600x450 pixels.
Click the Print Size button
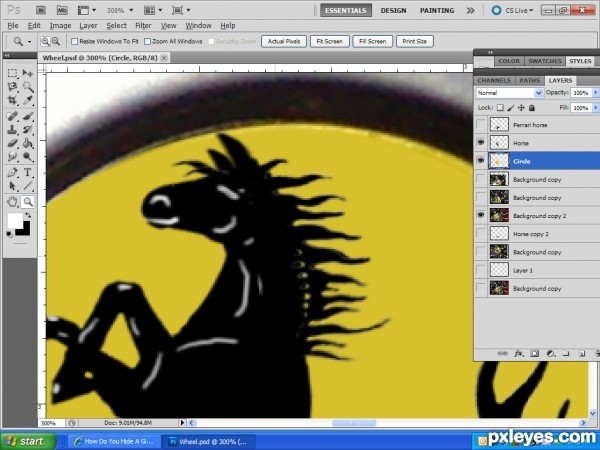[x=415, y=41]
